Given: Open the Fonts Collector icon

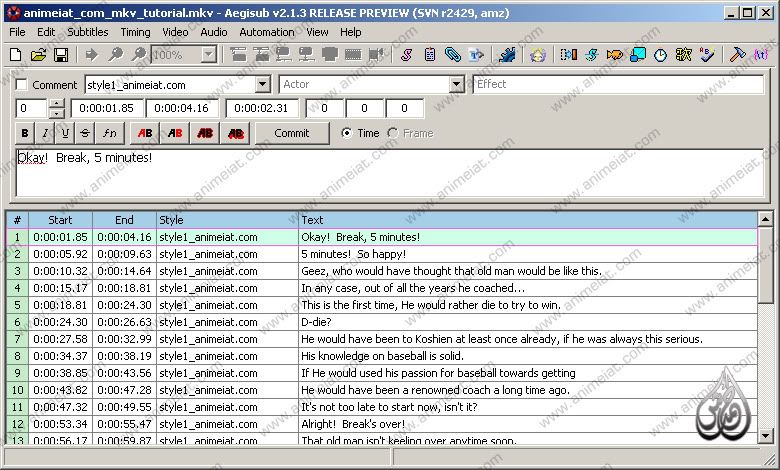Looking at the screenshot, I should tap(476, 55).
